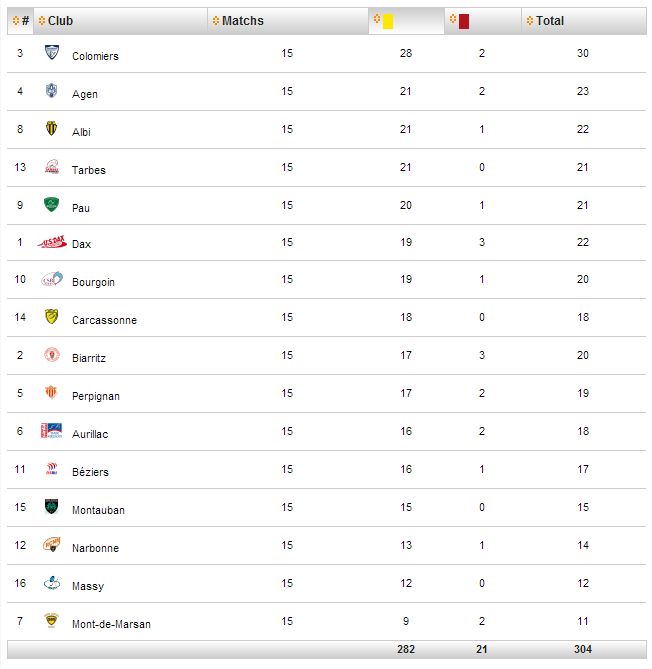Screen dimensions: 652x669
Task: Sort by the red card column
Action: coord(483,20)
